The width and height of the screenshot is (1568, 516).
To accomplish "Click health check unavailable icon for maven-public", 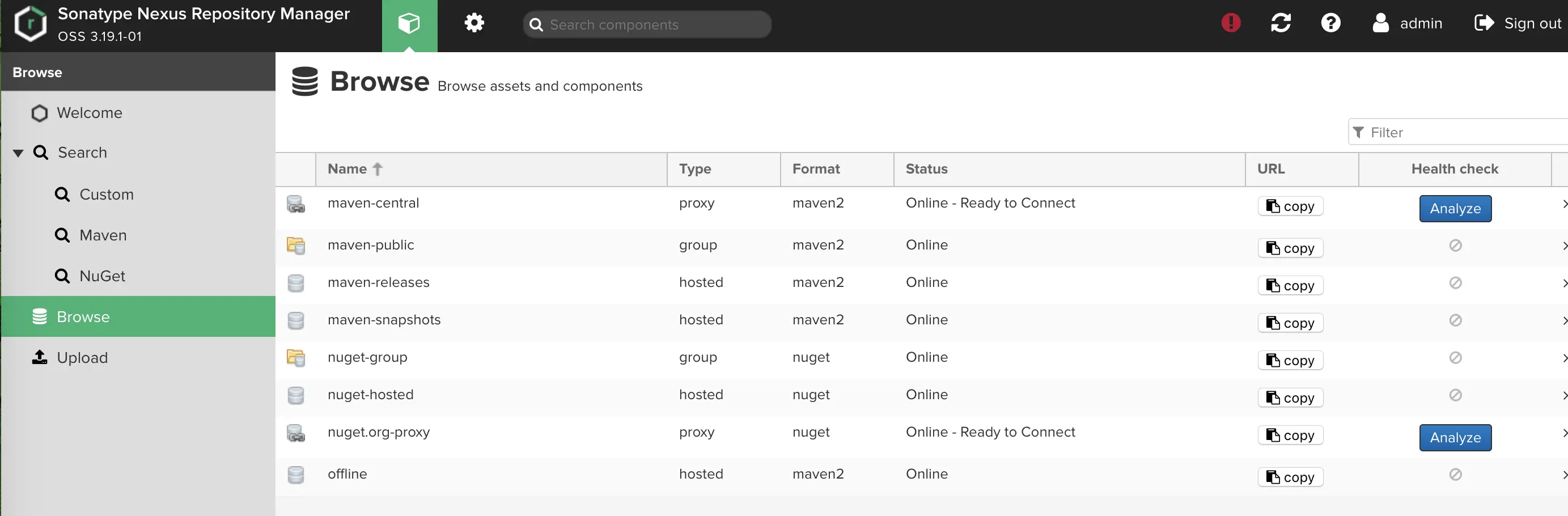I will (1455, 246).
